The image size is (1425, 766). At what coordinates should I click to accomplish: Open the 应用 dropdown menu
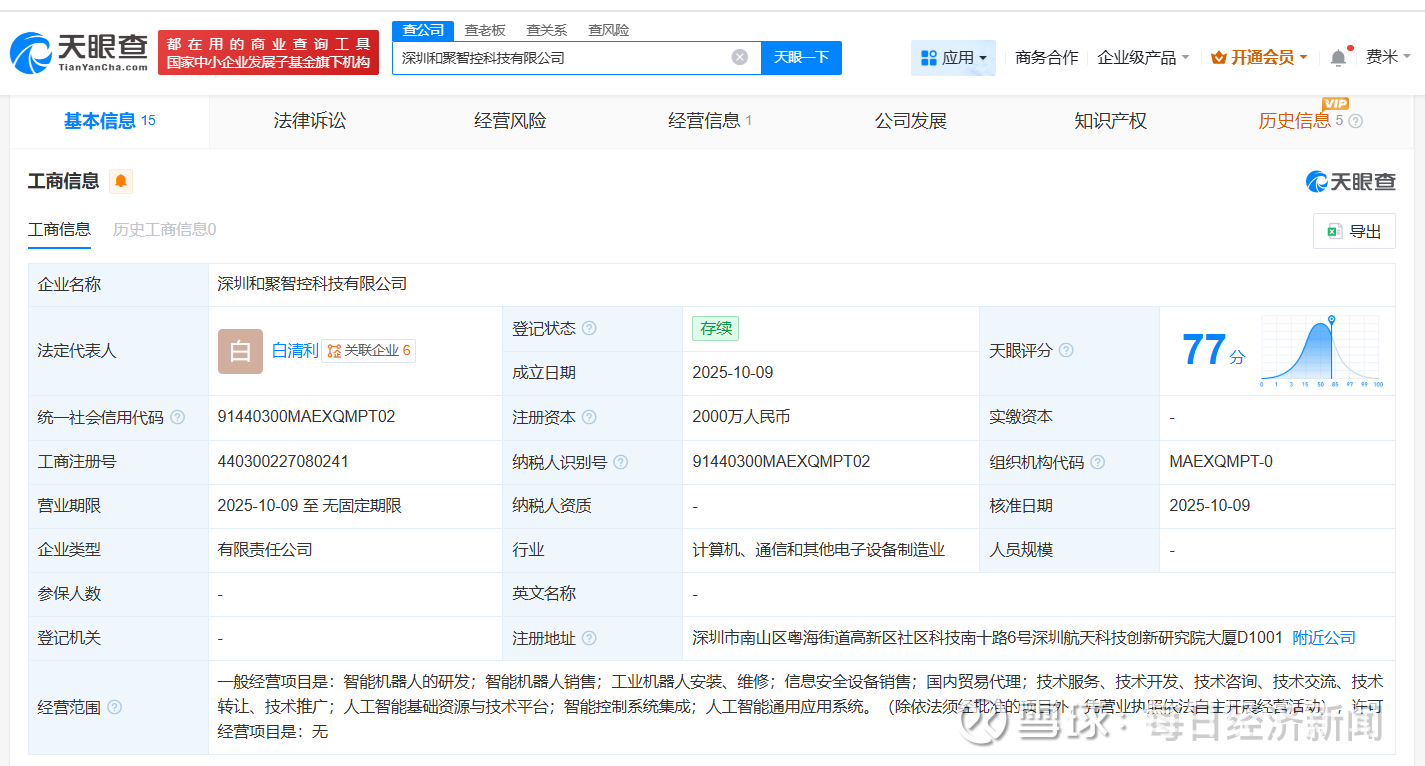pos(953,58)
